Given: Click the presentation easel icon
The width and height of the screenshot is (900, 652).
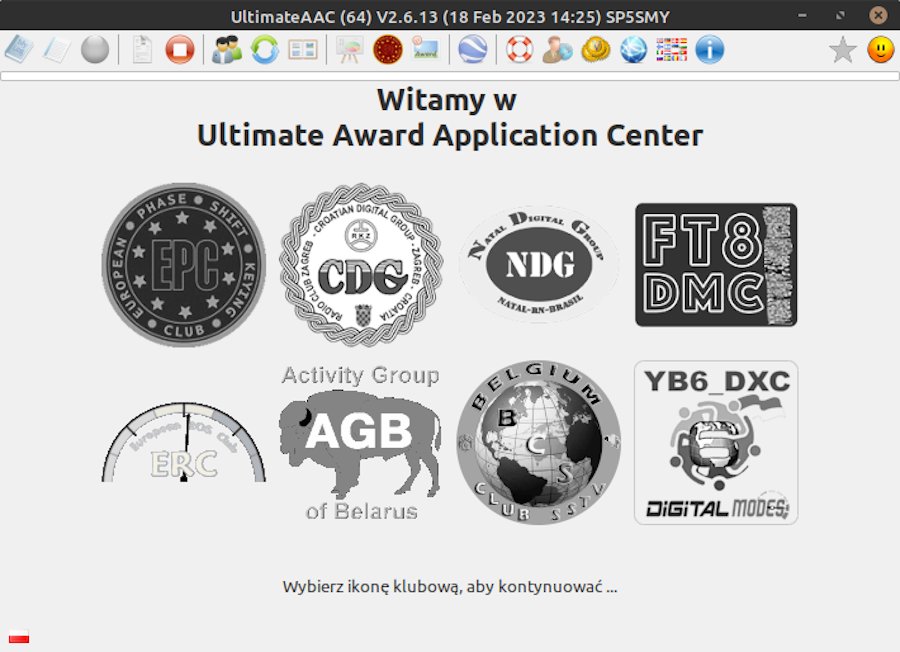Looking at the screenshot, I should pyautogui.click(x=350, y=49).
